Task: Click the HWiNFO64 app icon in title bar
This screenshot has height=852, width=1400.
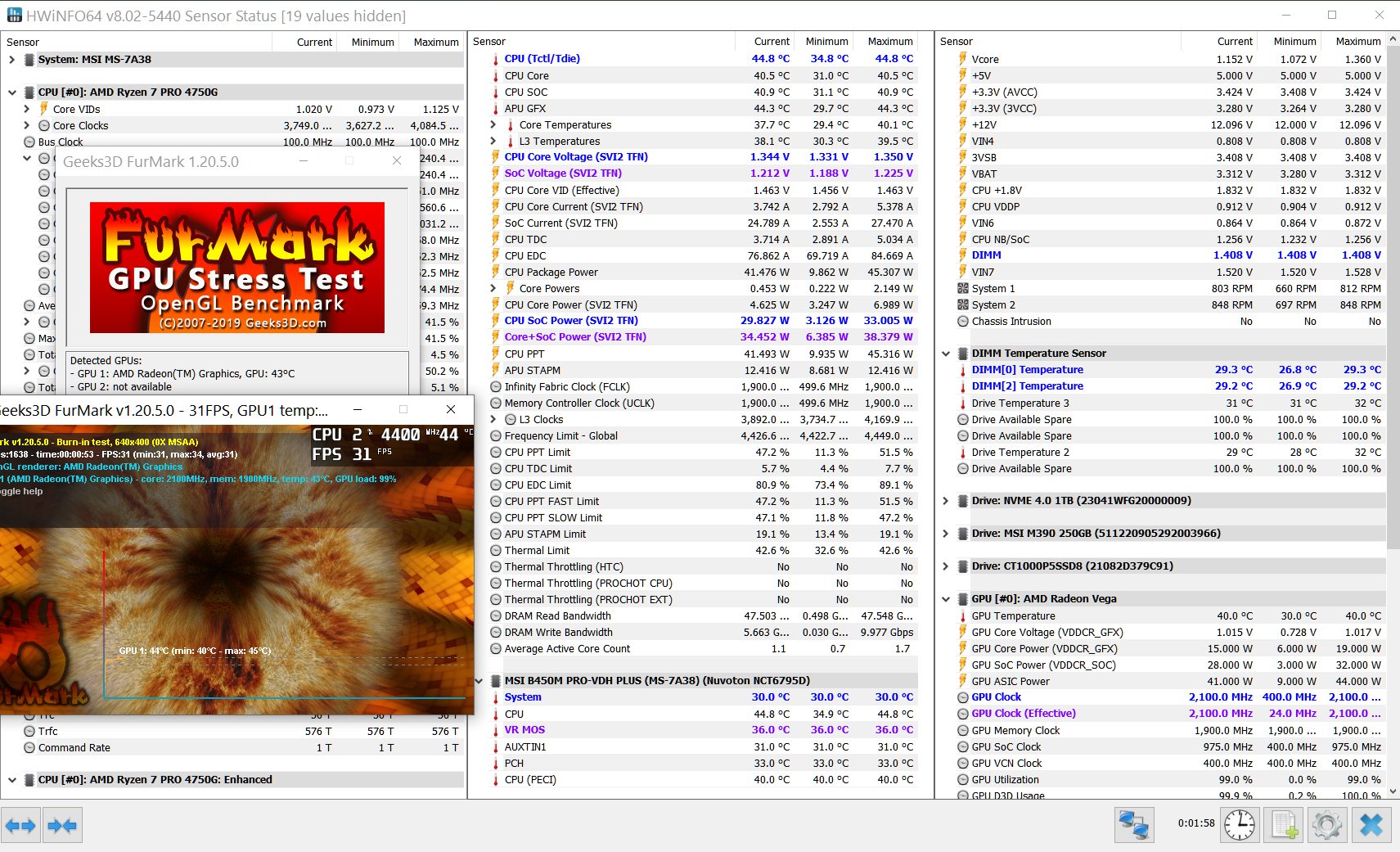Action: click(14, 16)
